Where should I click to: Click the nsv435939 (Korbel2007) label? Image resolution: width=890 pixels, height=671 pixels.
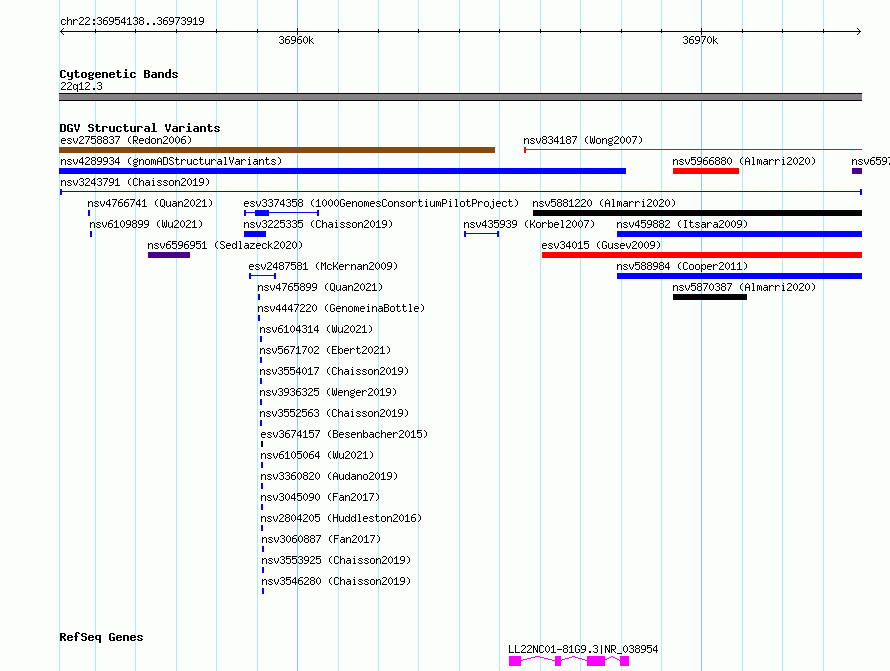pos(529,224)
